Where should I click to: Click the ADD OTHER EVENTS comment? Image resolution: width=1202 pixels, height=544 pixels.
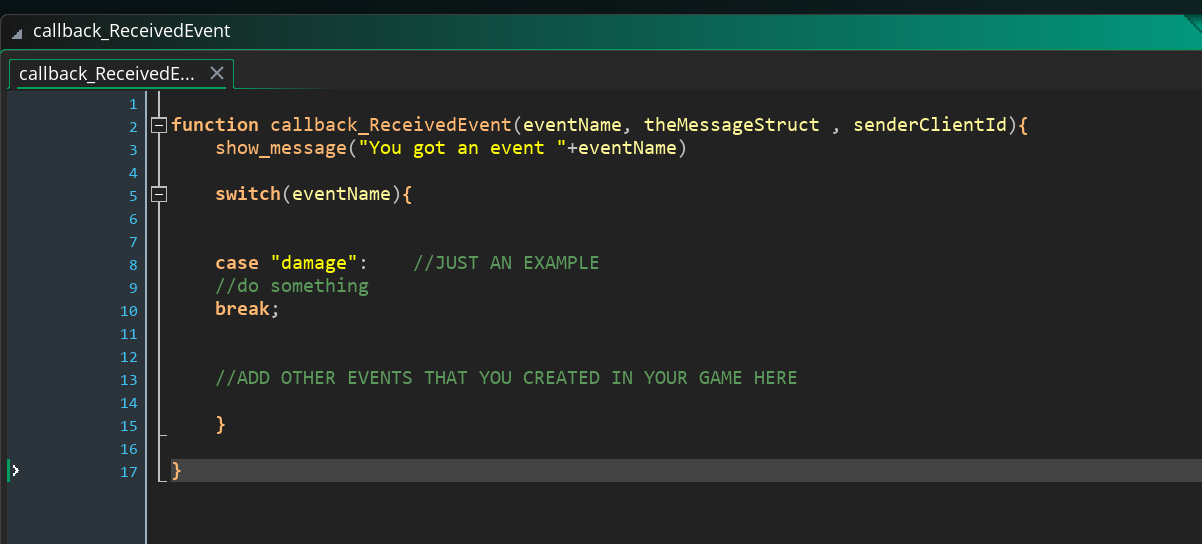click(506, 378)
